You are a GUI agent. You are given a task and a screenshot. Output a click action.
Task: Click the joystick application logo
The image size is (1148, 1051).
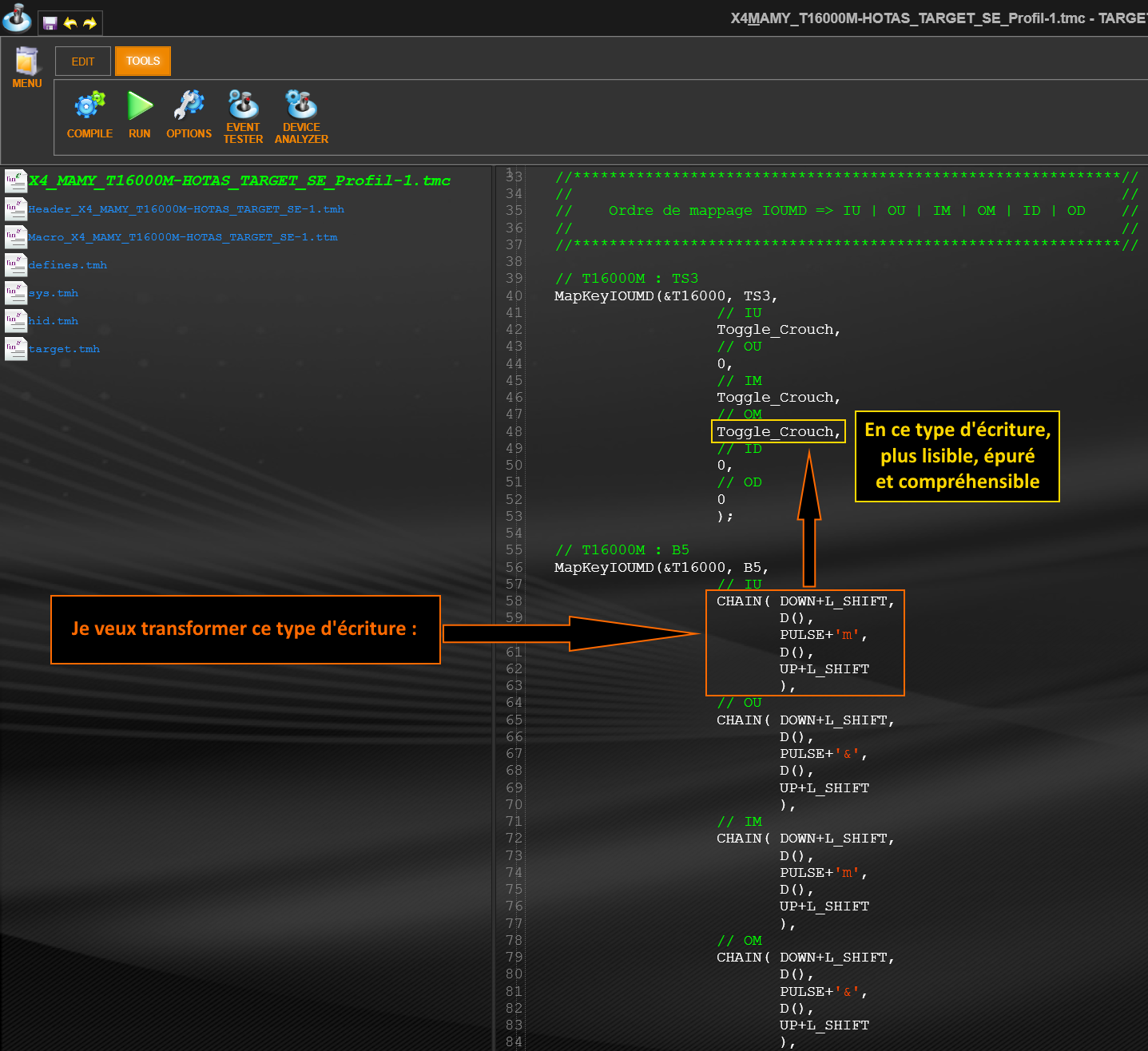click(x=17, y=18)
